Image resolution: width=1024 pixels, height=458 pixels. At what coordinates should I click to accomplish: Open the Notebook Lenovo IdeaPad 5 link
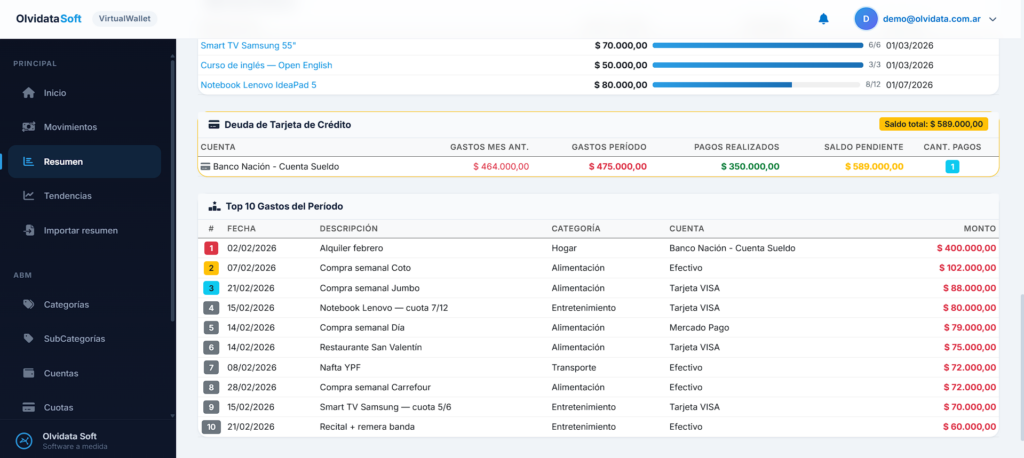(x=258, y=85)
